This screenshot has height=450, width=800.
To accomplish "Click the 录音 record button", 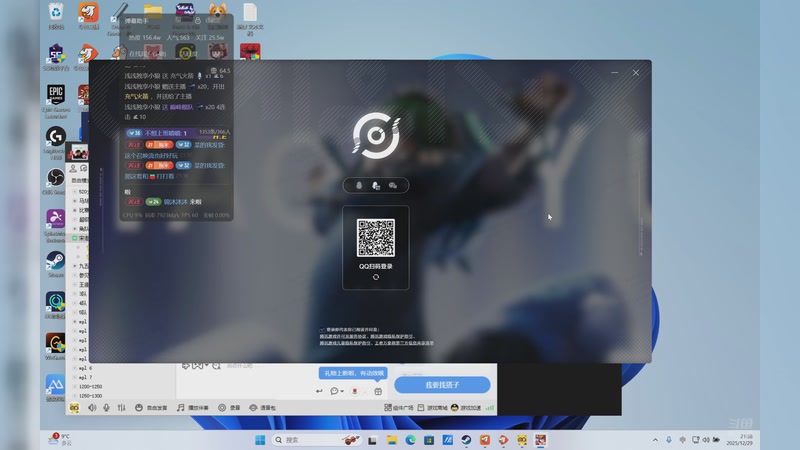I will pyautogui.click(x=229, y=408).
